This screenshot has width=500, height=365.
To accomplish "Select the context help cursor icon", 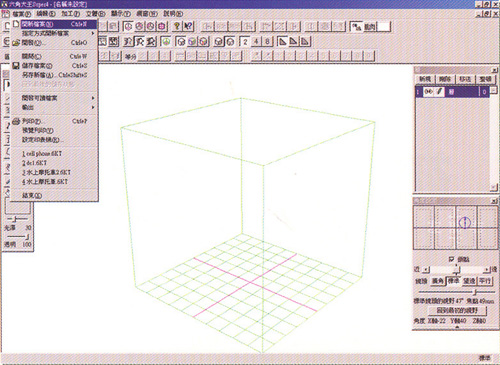I will [188, 26].
